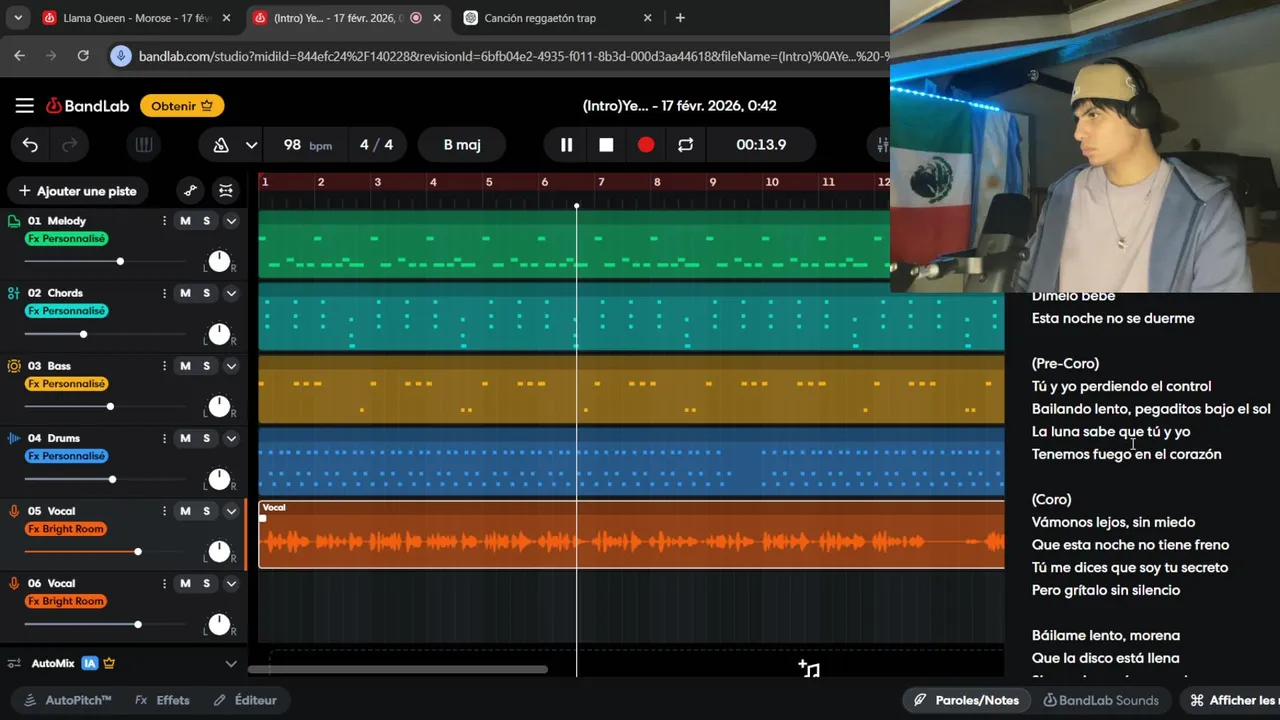Click the Chords track instrument icon
This screenshot has width=1280, height=720.
(14, 293)
